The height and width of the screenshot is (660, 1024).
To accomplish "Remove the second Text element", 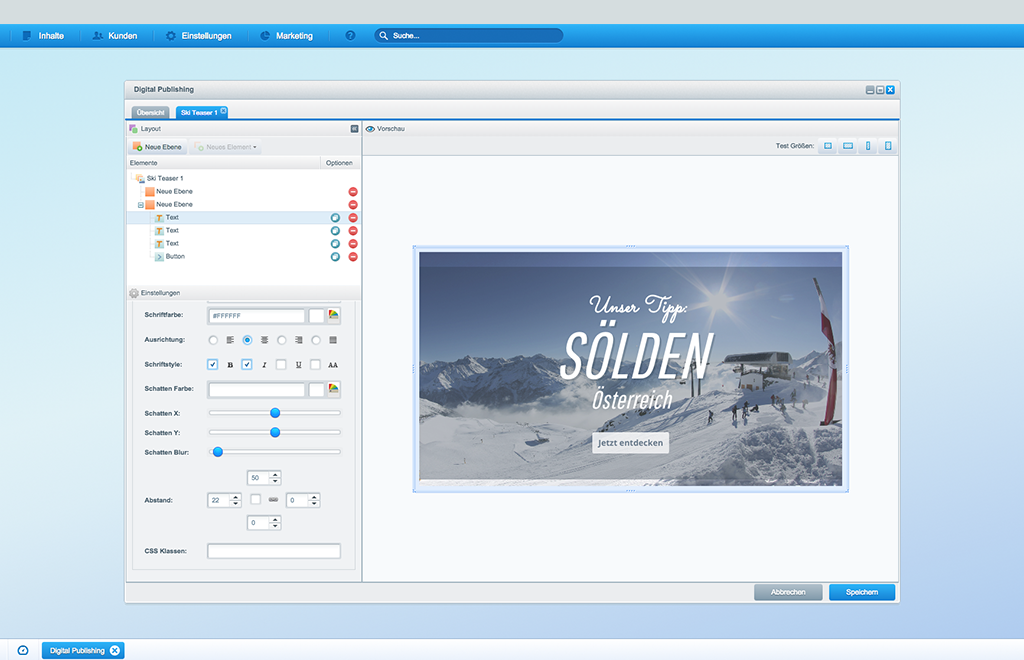I will click(x=353, y=230).
